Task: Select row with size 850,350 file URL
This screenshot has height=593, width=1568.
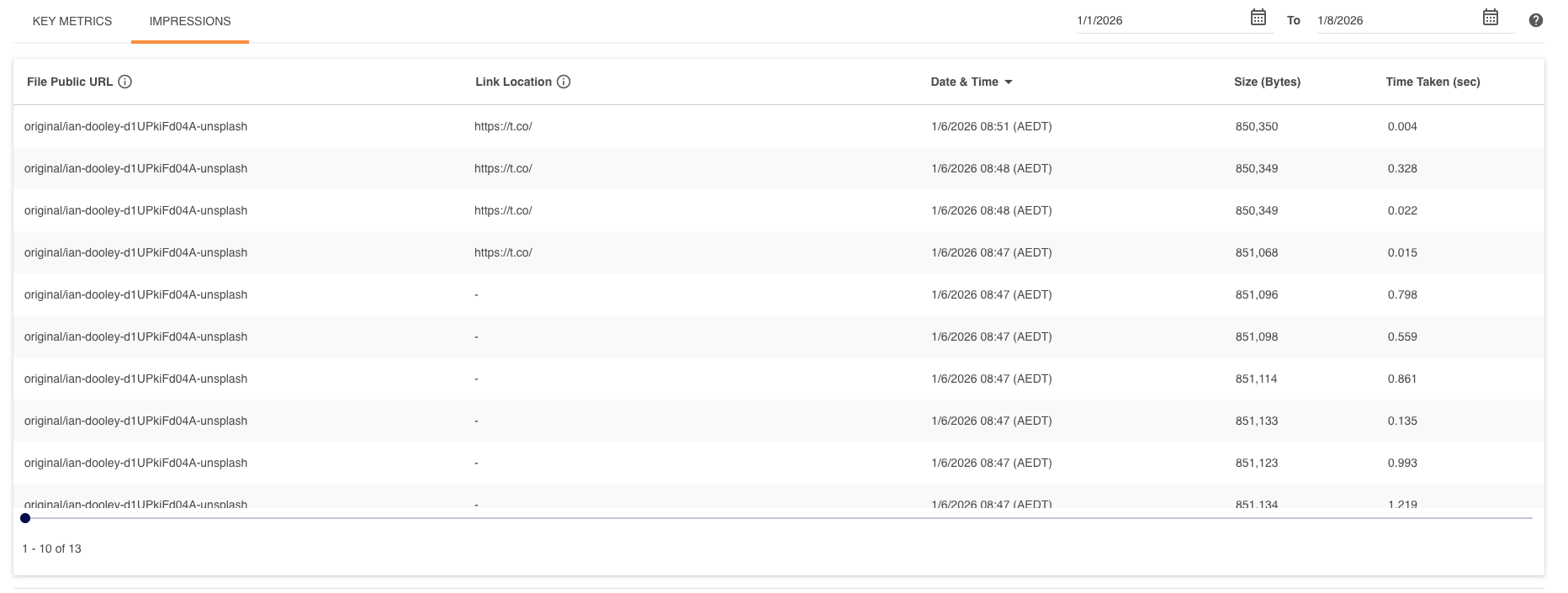Action: pyautogui.click(x=135, y=126)
